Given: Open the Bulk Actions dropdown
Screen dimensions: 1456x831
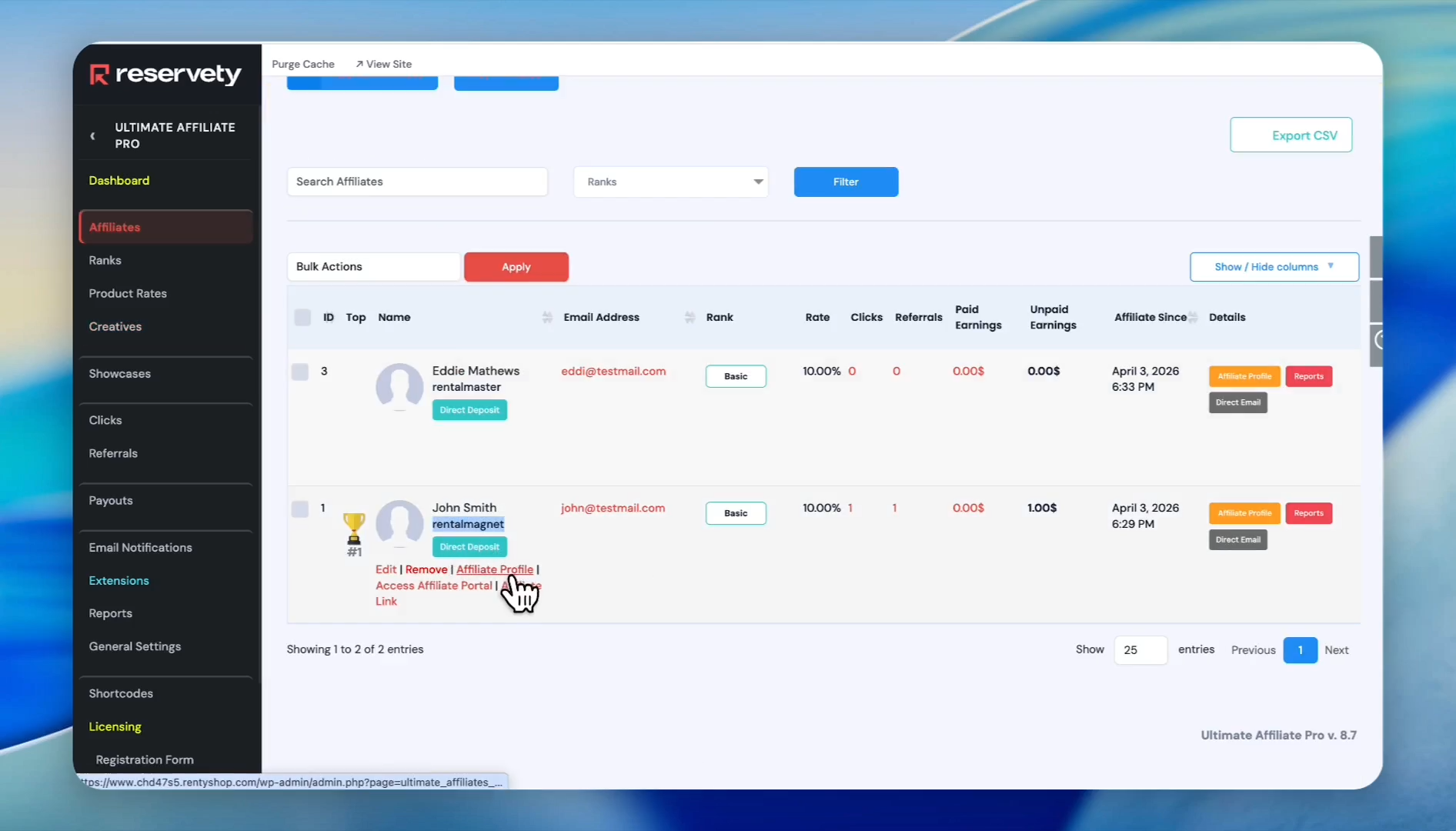Looking at the screenshot, I should tap(373, 267).
